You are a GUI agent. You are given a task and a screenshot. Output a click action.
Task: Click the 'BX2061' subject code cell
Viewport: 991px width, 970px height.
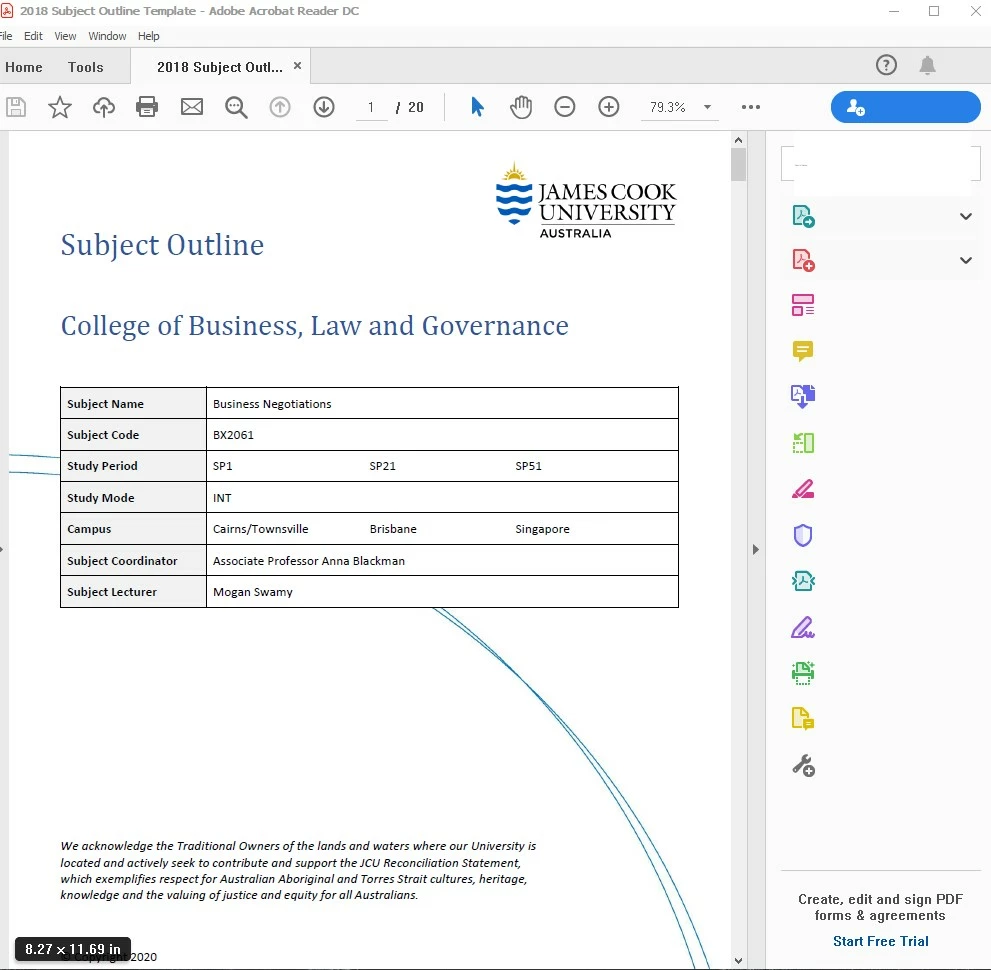coord(442,435)
